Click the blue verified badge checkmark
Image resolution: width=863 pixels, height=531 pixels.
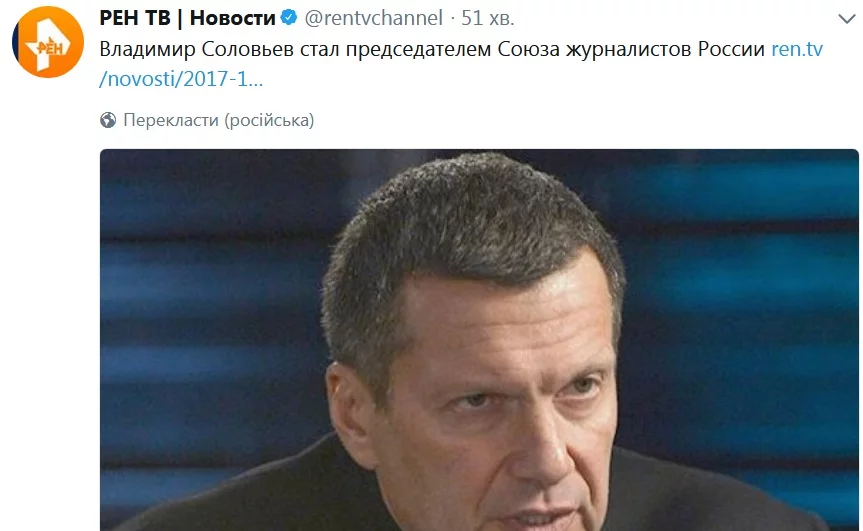coord(289,18)
